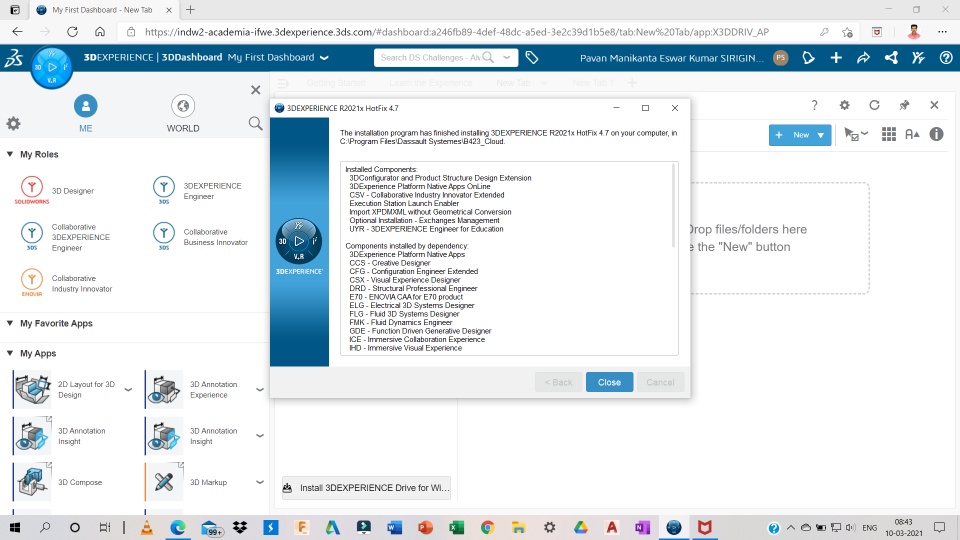Expand options for 3D Annotation Experience
The width and height of the screenshot is (960, 540).
pyautogui.click(x=260, y=389)
